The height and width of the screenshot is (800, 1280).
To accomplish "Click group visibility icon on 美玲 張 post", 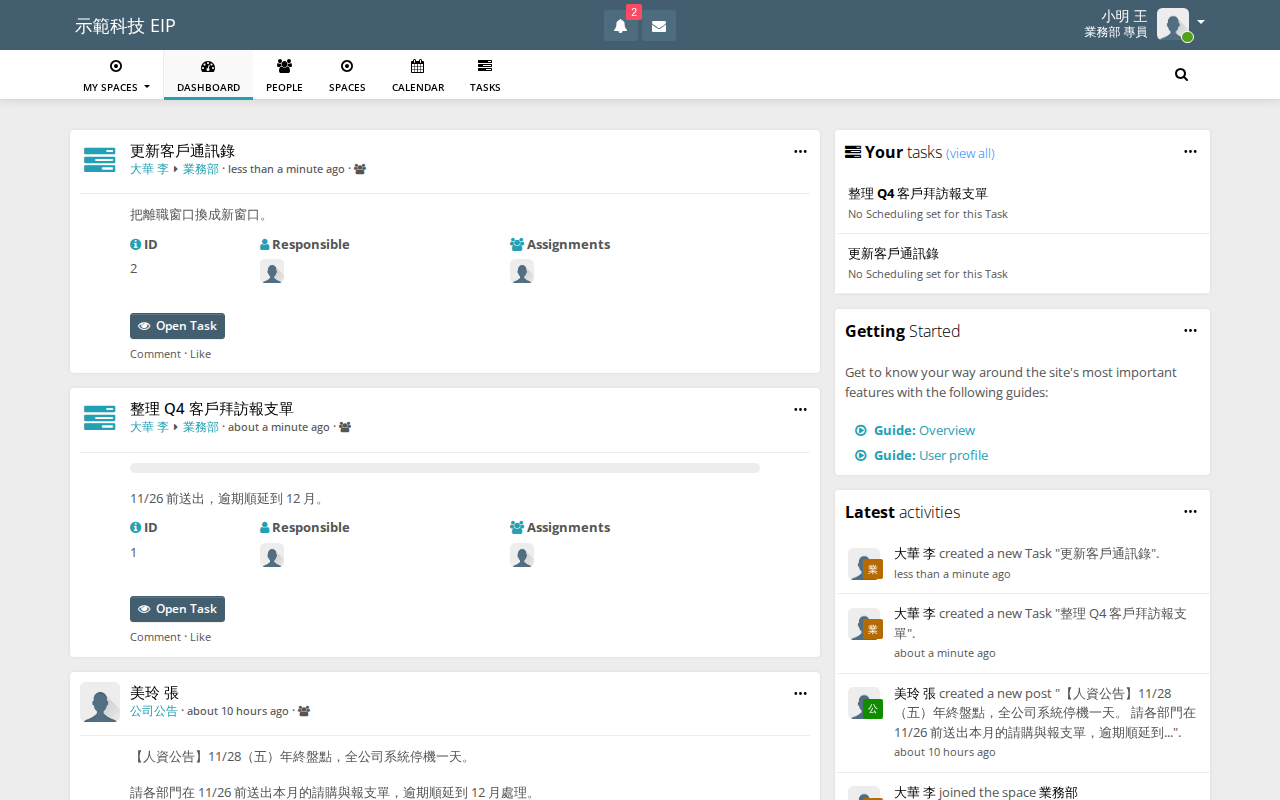I will pyautogui.click(x=304, y=712).
